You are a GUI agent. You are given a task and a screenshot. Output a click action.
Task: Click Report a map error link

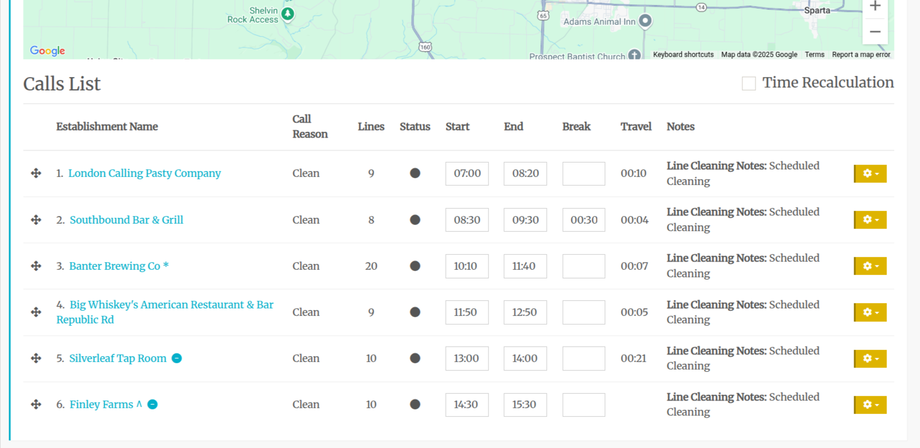(x=861, y=55)
